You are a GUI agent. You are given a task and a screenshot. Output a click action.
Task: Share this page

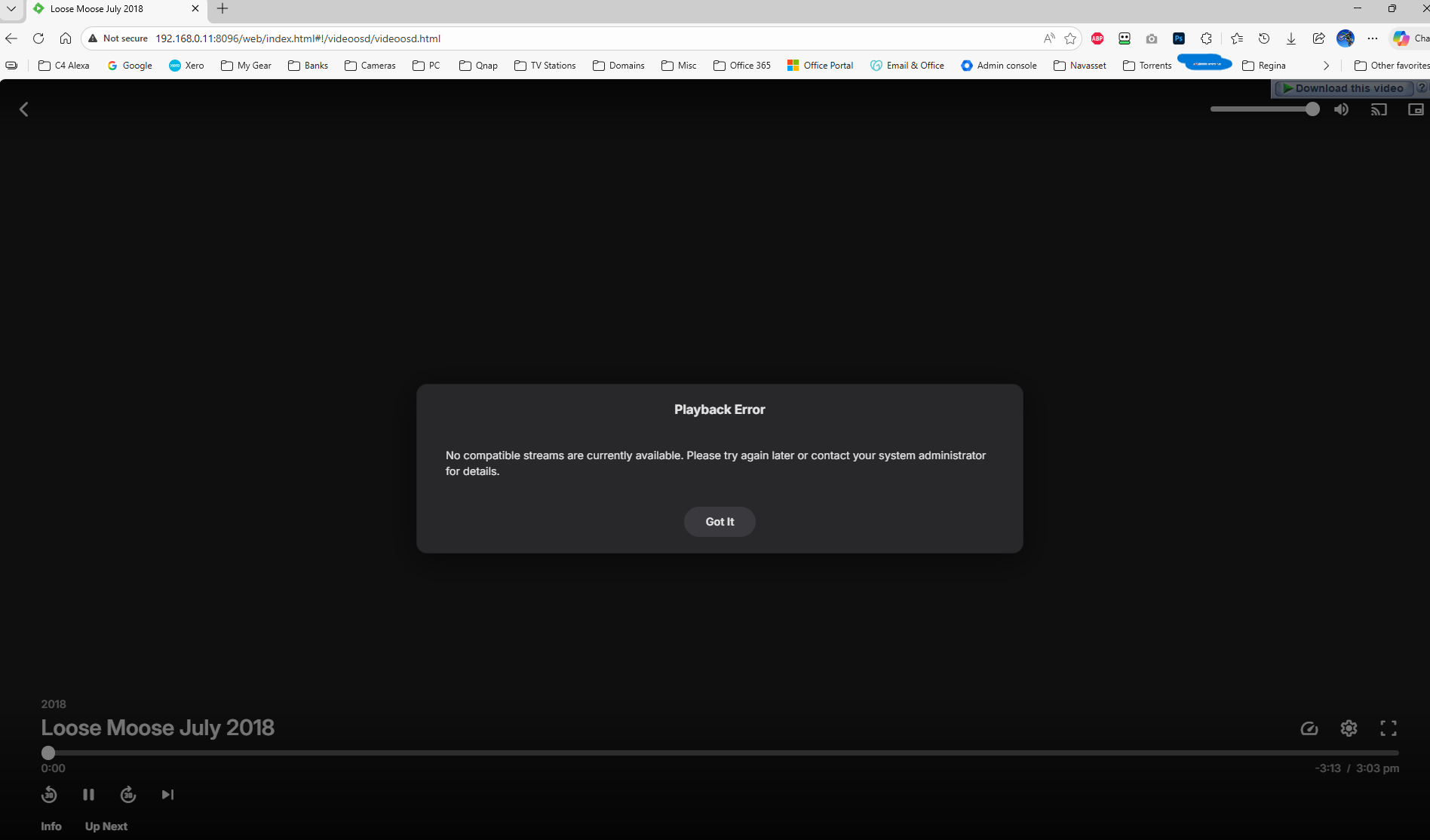[x=1318, y=38]
